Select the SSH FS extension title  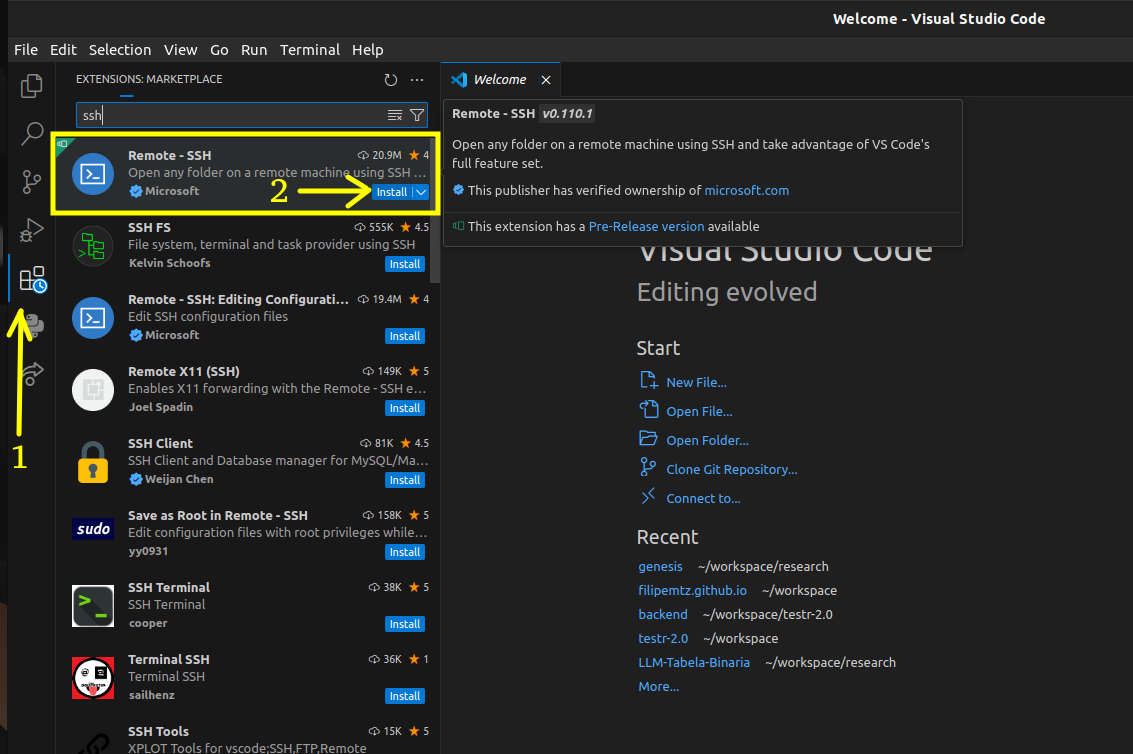[x=149, y=227]
